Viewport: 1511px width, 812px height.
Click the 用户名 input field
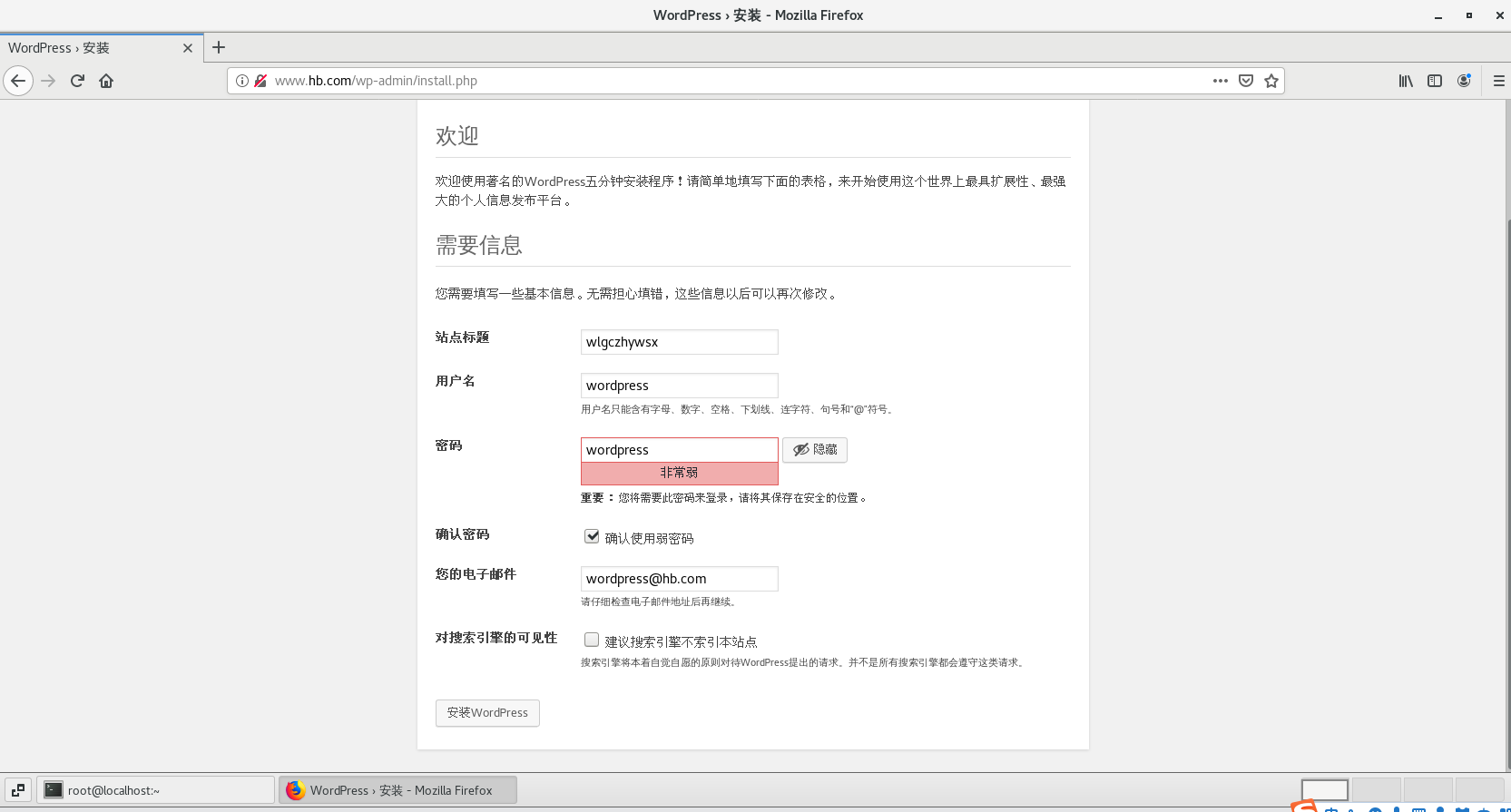click(680, 386)
